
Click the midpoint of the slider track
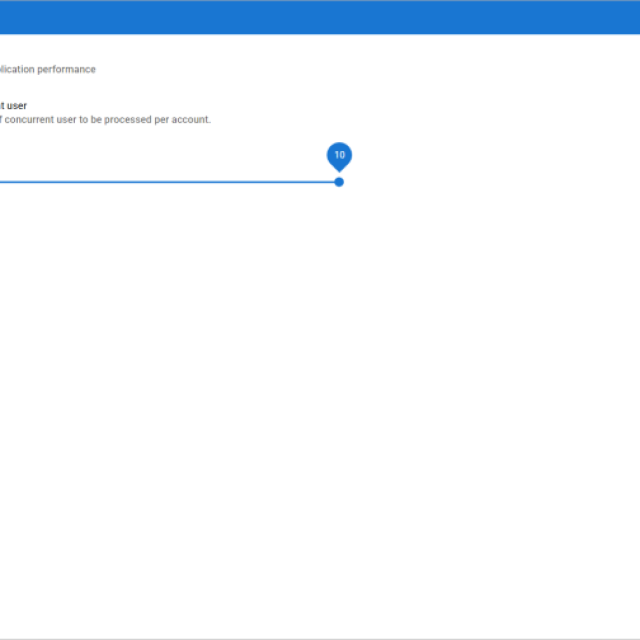click(169, 182)
